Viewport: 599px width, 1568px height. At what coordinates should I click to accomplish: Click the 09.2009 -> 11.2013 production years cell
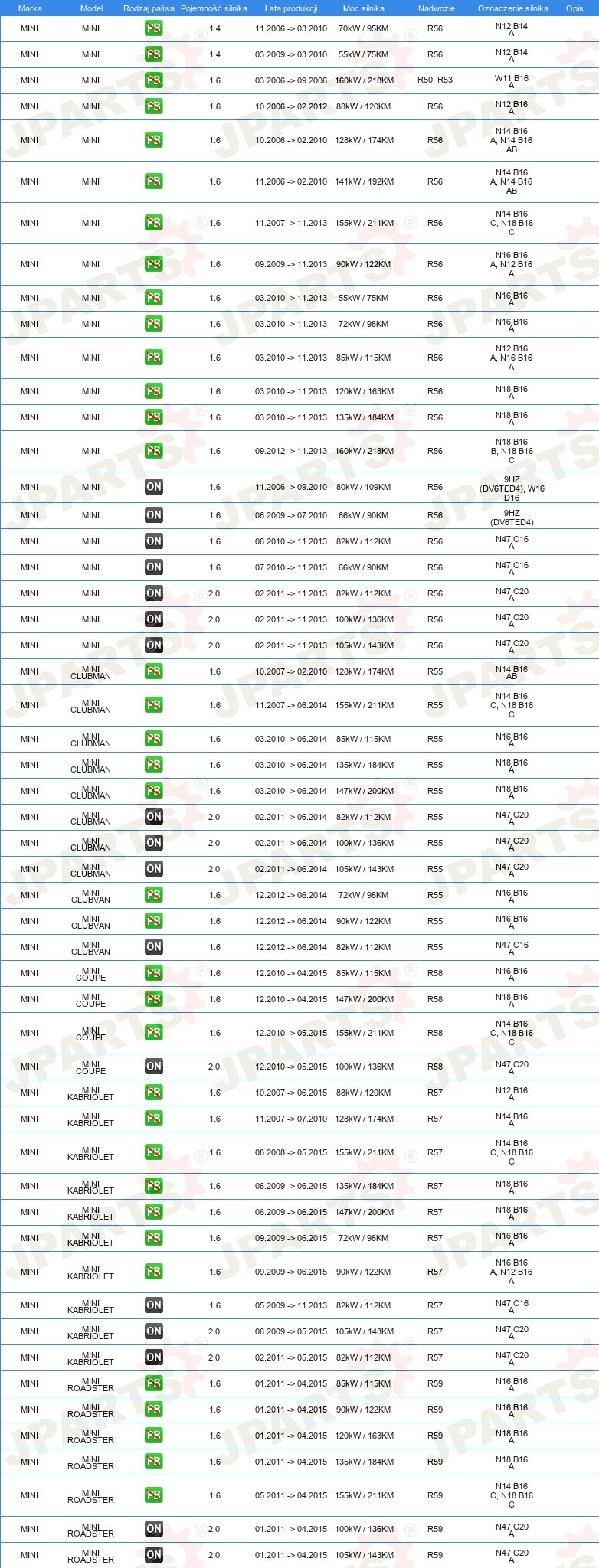[x=291, y=264]
